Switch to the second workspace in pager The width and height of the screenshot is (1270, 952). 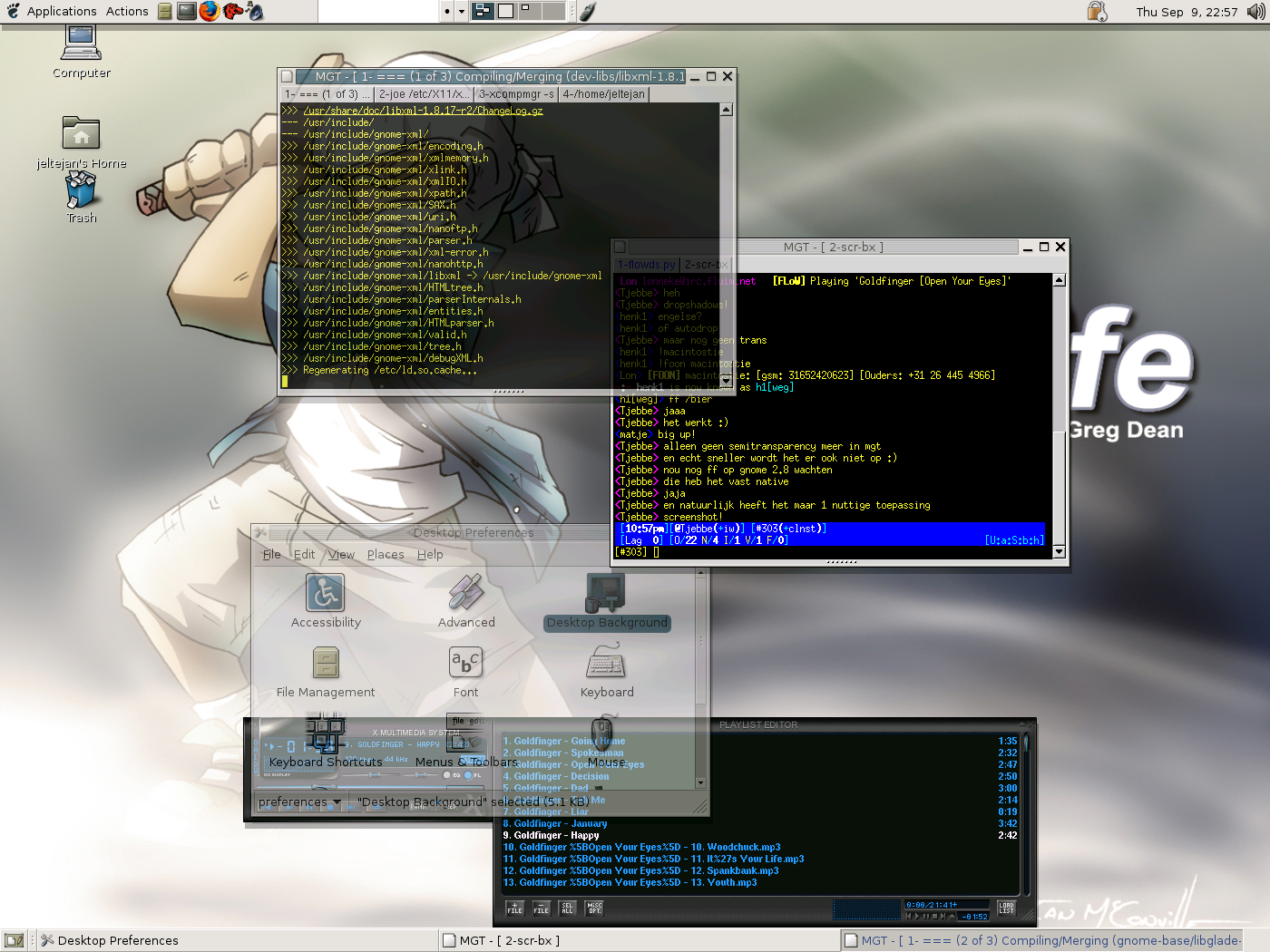tap(506, 11)
